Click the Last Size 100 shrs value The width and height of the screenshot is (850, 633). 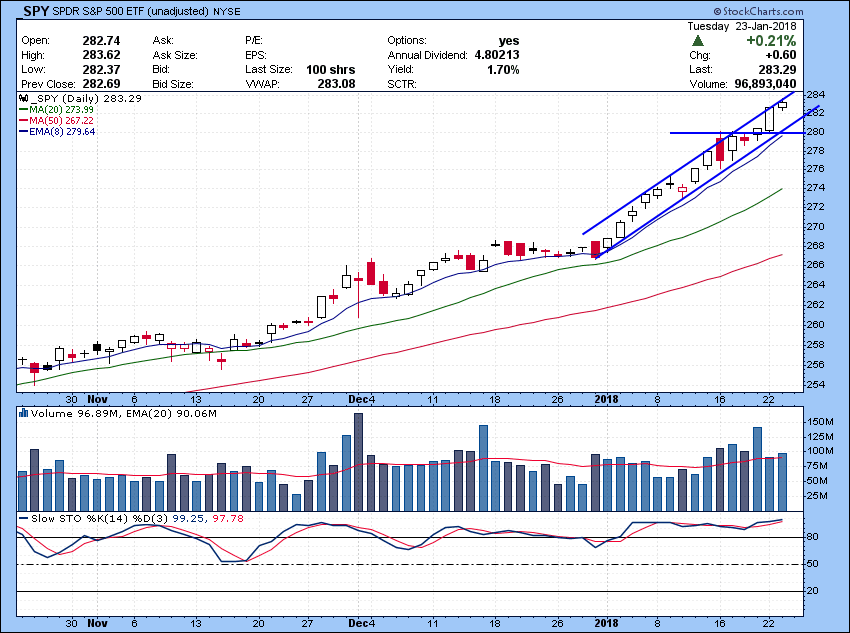click(331, 69)
